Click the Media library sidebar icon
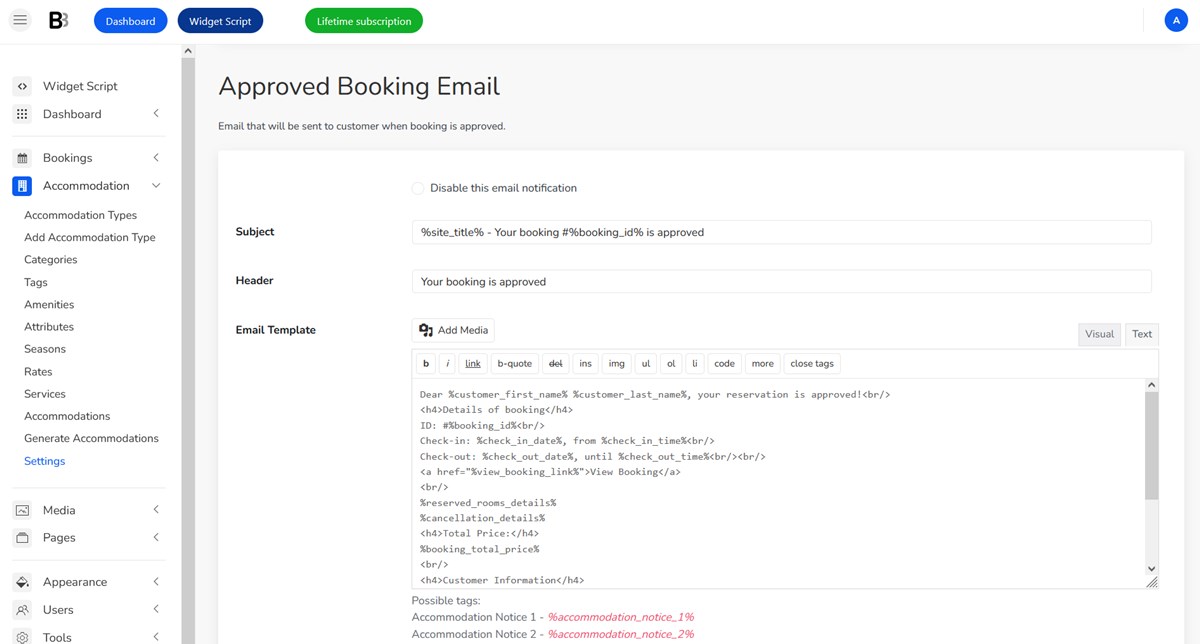Viewport: 1200px width, 644px height. [22, 509]
